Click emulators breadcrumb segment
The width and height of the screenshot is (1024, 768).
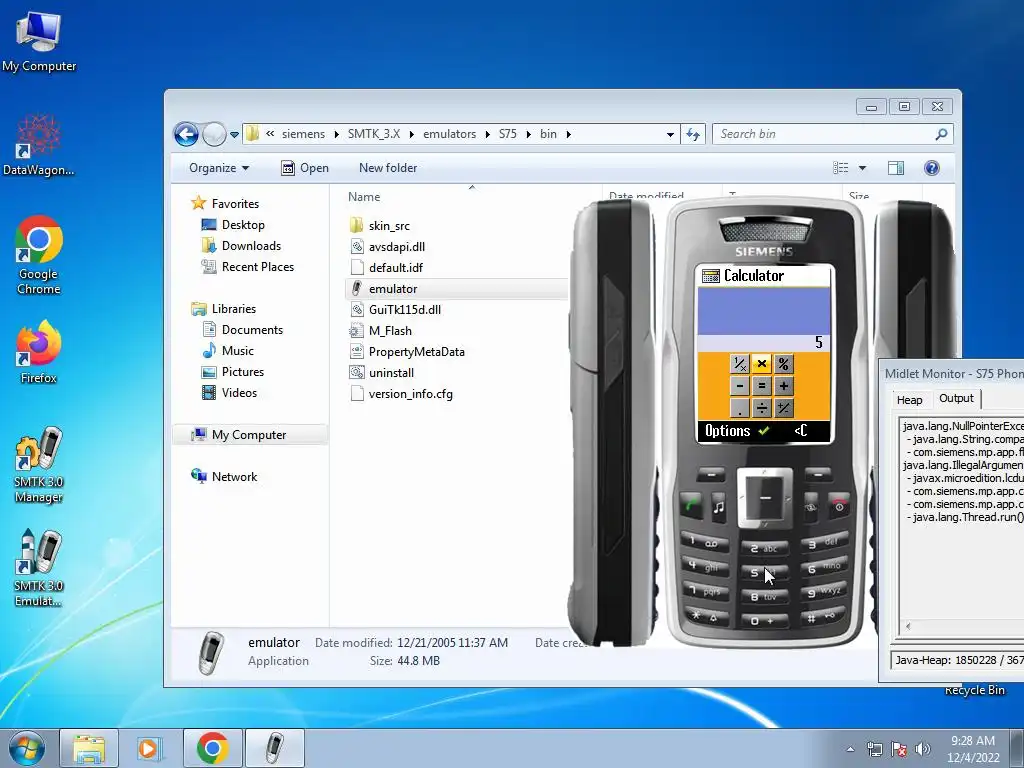[x=449, y=134]
